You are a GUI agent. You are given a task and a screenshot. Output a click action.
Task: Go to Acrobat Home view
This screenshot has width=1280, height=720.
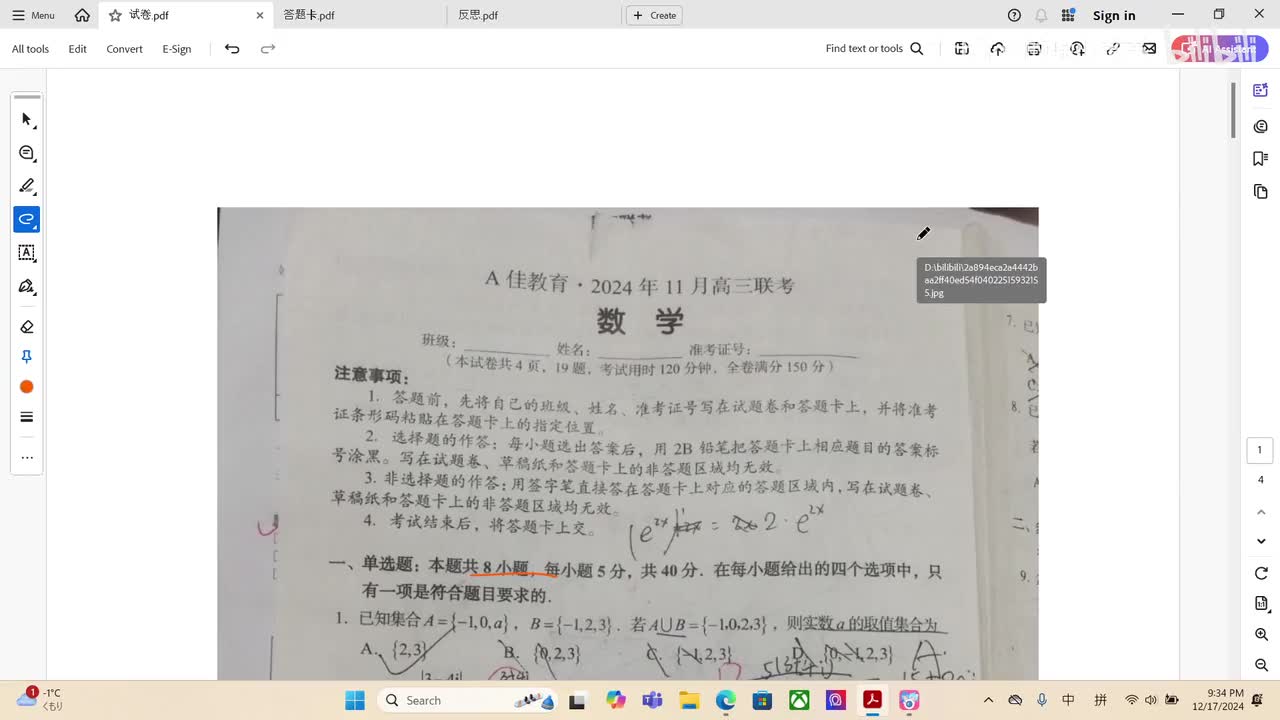[x=82, y=15]
